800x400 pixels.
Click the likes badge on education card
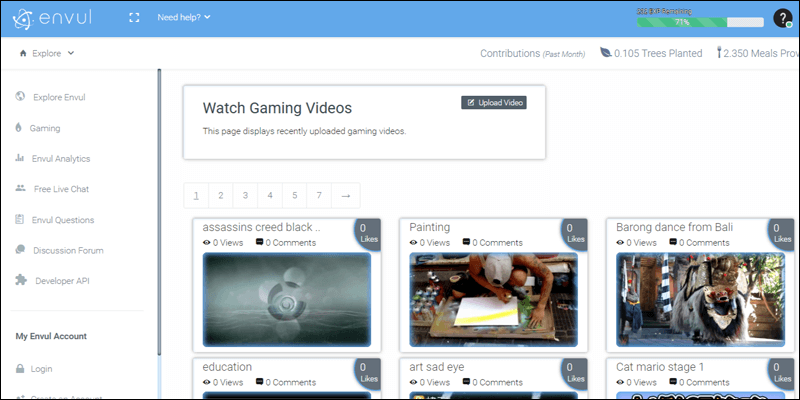[x=368, y=374]
